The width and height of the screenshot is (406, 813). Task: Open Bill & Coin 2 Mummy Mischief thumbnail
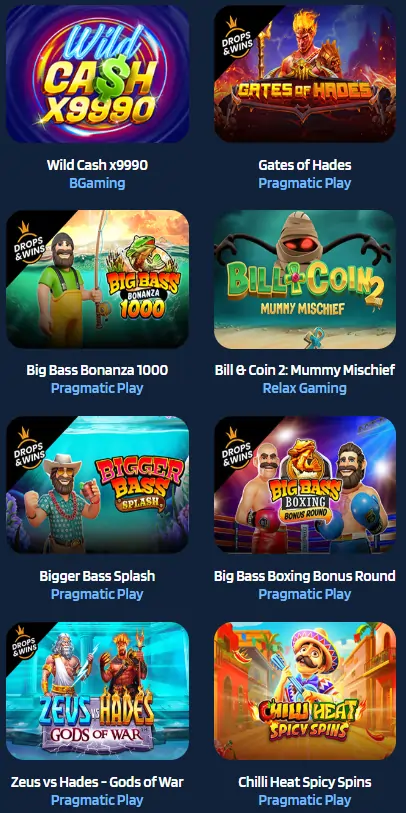coord(305,279)
